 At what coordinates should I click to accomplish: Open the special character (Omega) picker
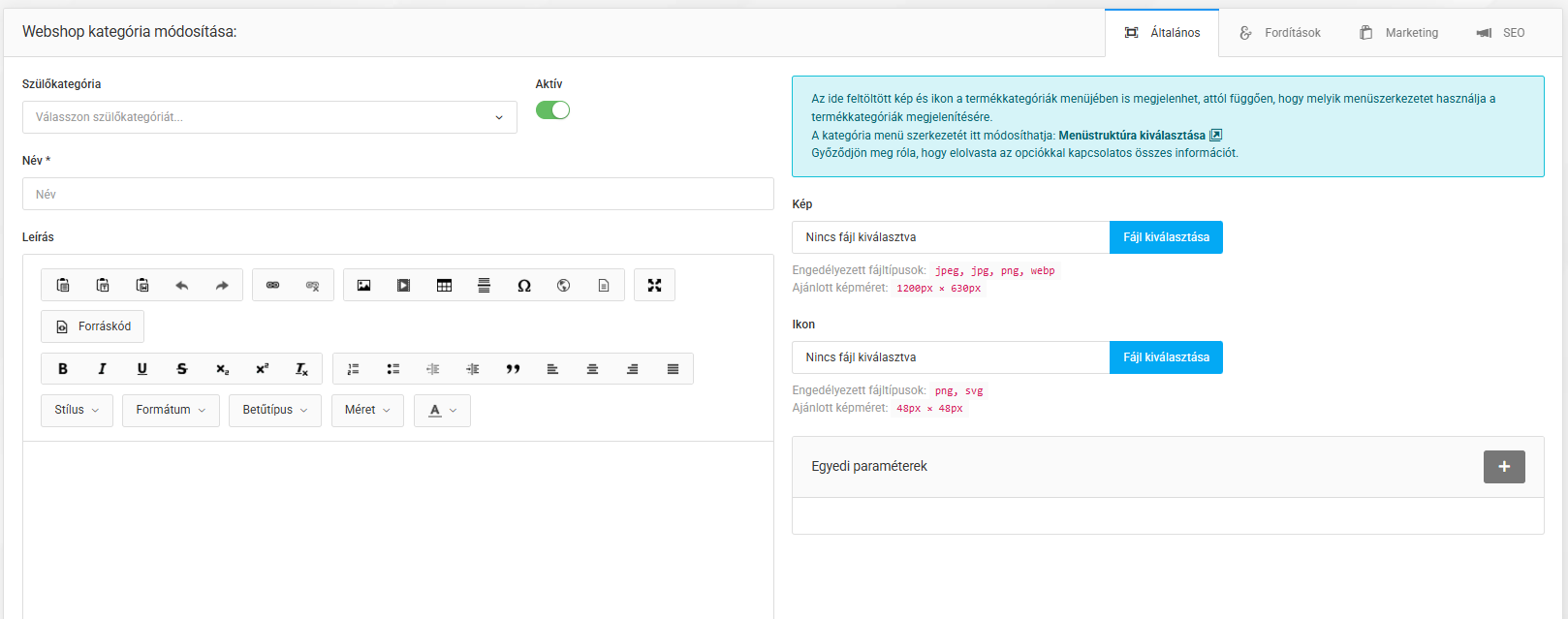point(524,286)
